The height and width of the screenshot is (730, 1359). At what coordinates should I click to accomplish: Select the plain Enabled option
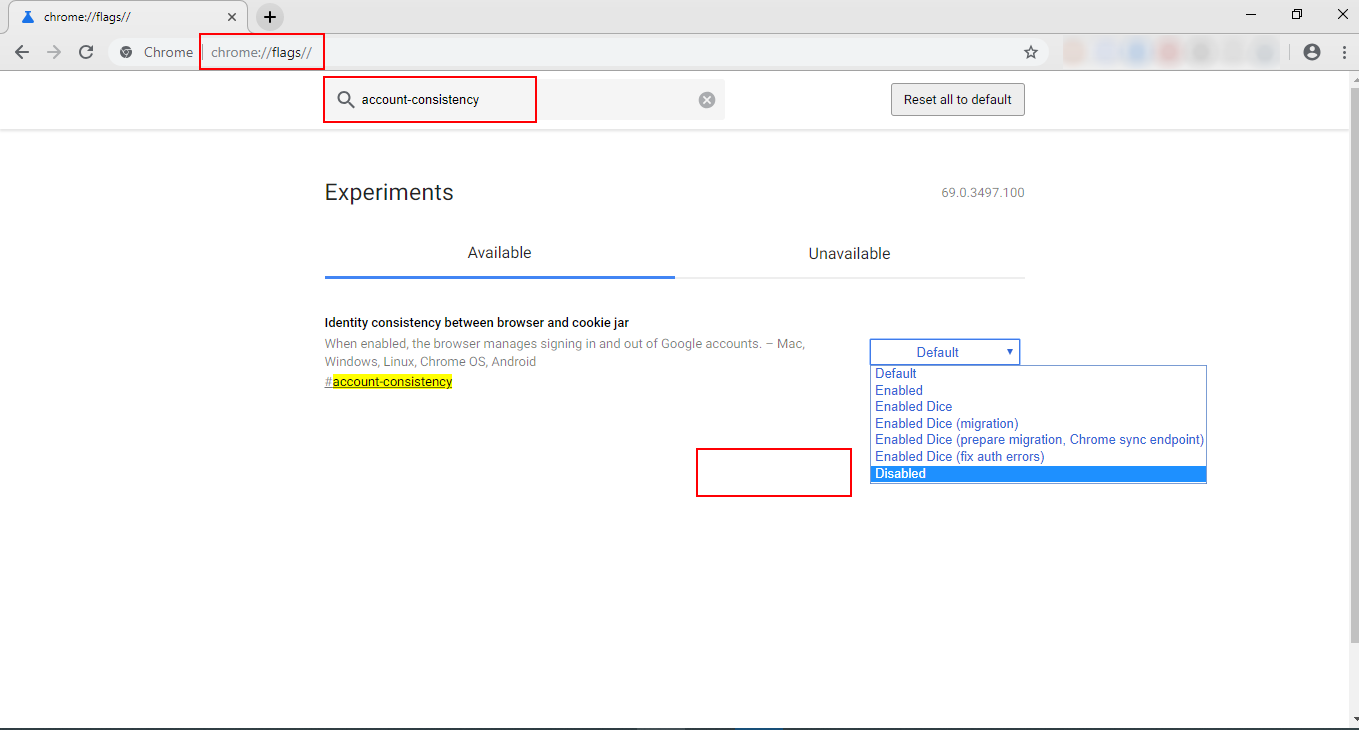[x=1038, y=390]
